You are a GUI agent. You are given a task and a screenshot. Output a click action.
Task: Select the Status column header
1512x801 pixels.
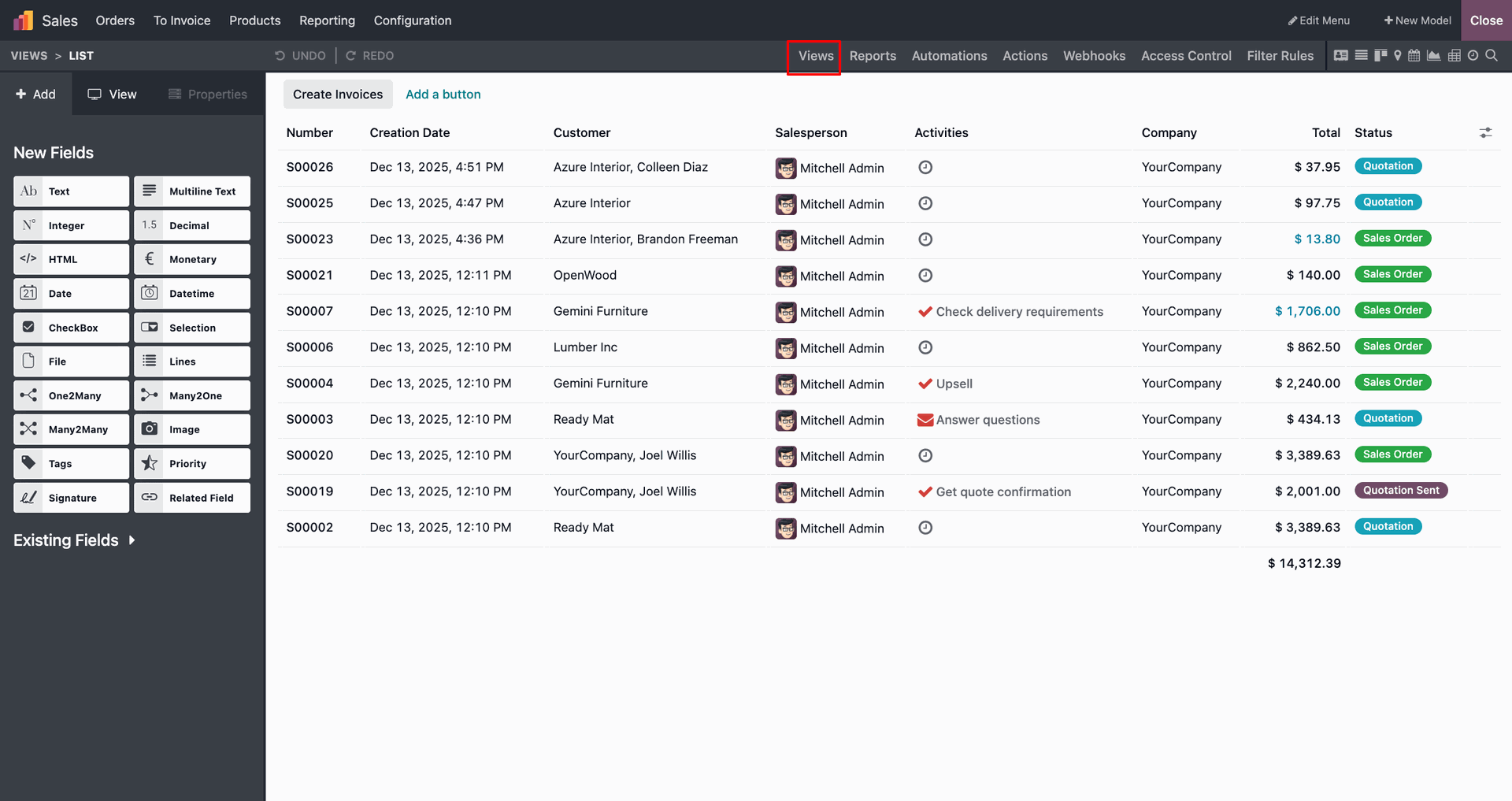coord(1373,132)
